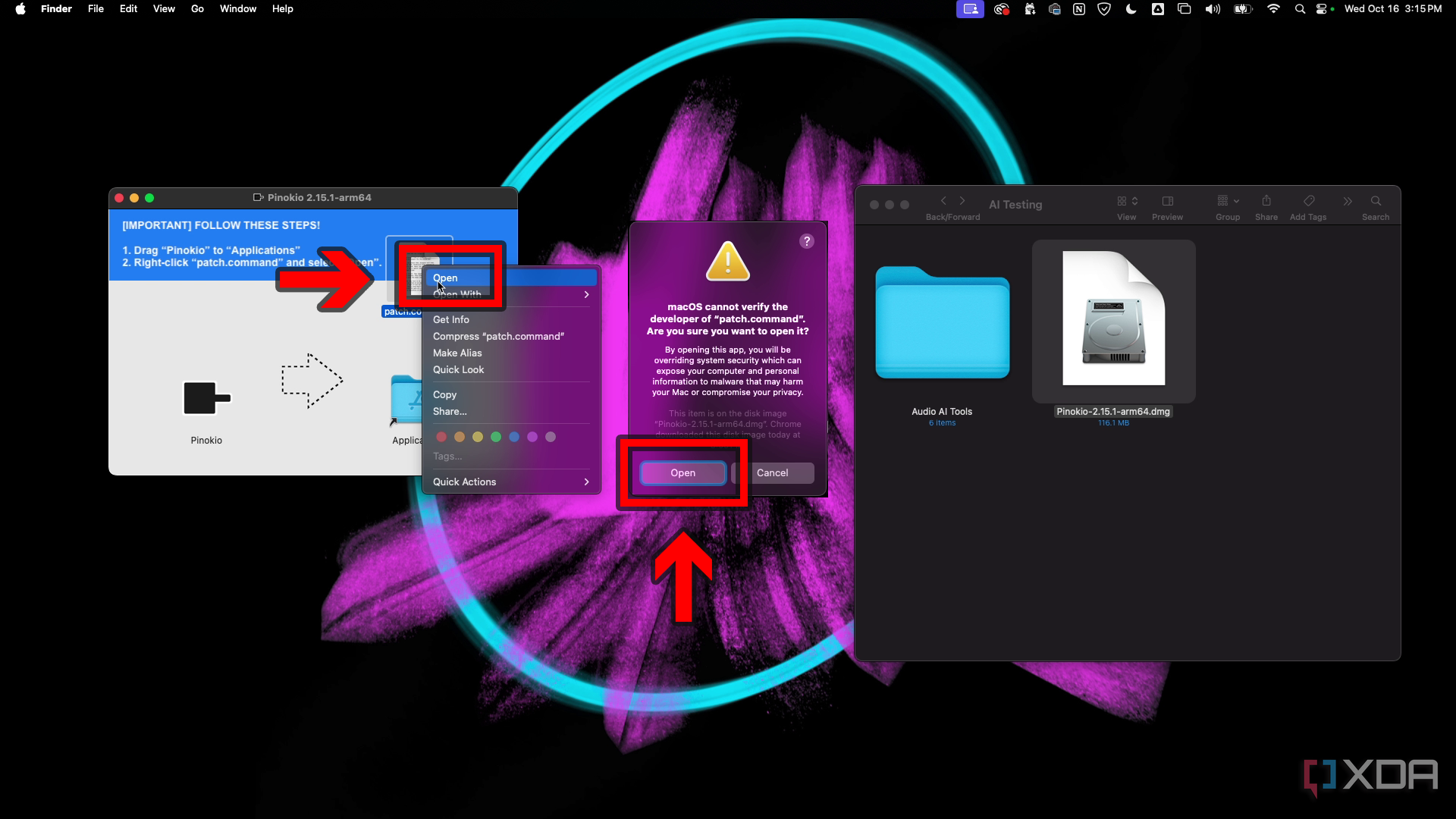The width and height of the screenshot is (1456, 819).
Task: Choose Tags... in context menu
Action: coord(511,456)
